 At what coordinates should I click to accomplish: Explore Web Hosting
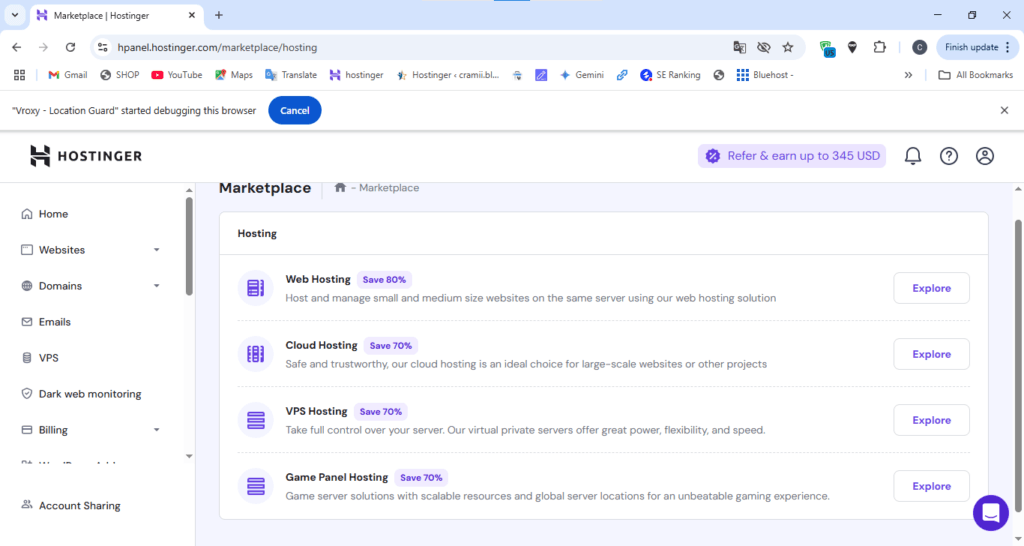click(931, 288)
